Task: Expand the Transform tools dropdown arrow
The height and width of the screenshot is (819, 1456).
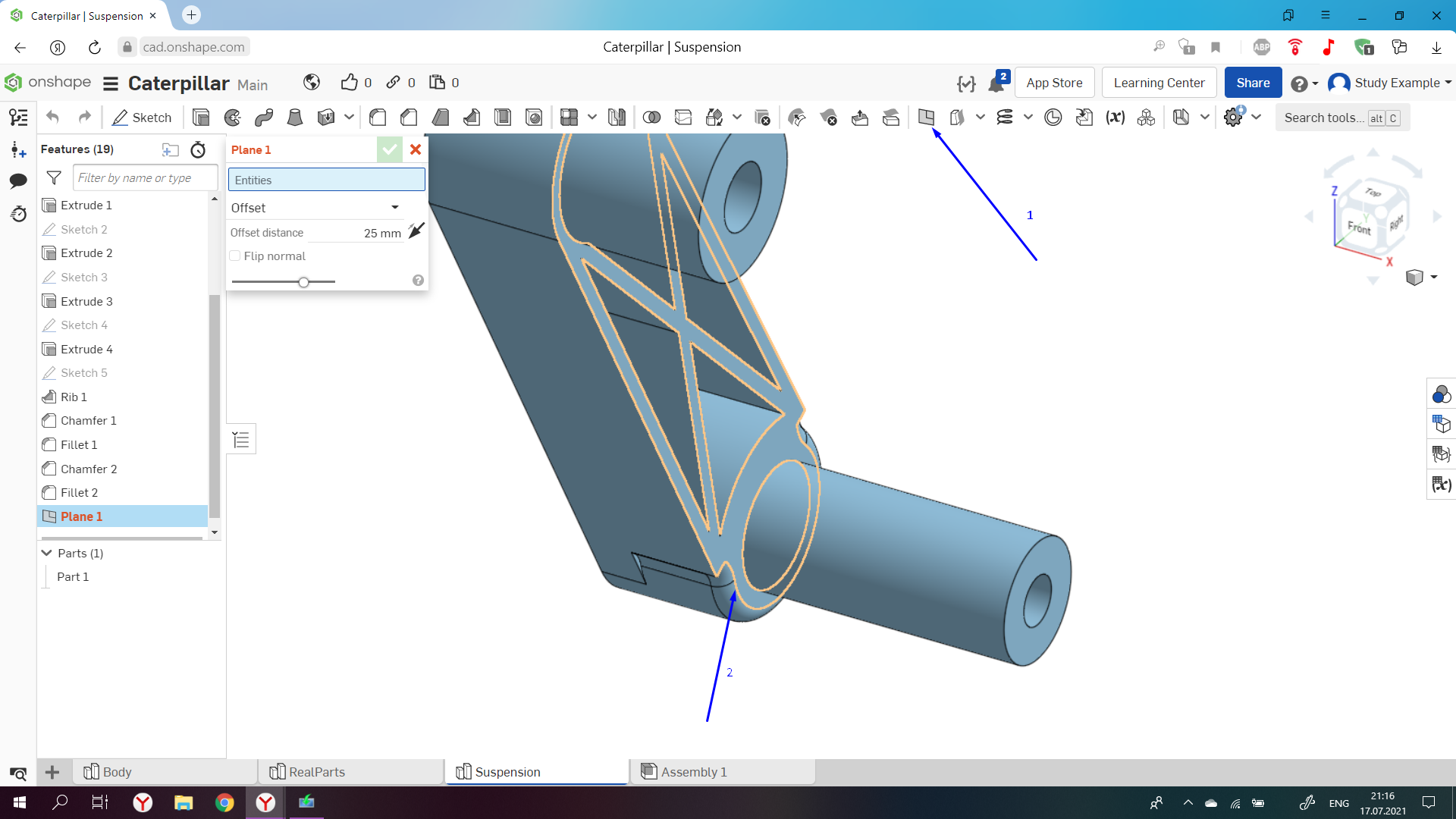Action: [737, 117]
